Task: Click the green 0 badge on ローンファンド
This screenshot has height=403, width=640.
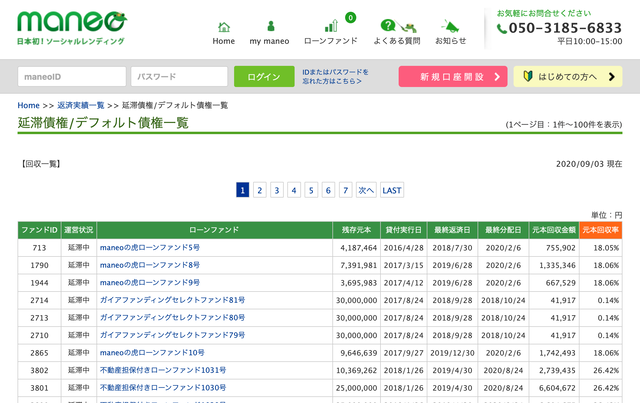Action: point(350,18)
